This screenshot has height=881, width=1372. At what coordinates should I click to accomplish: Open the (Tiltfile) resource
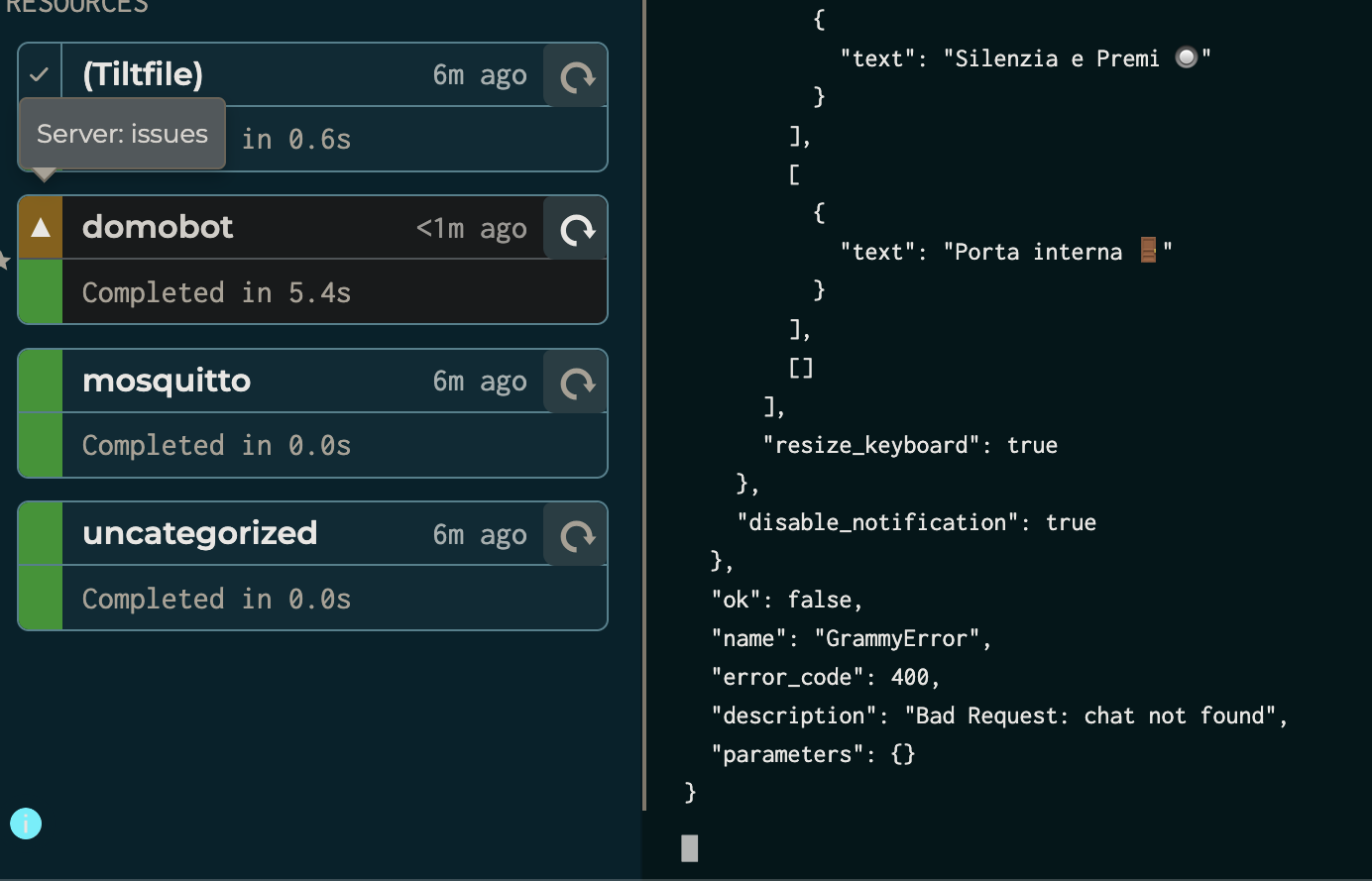(143, 74)
